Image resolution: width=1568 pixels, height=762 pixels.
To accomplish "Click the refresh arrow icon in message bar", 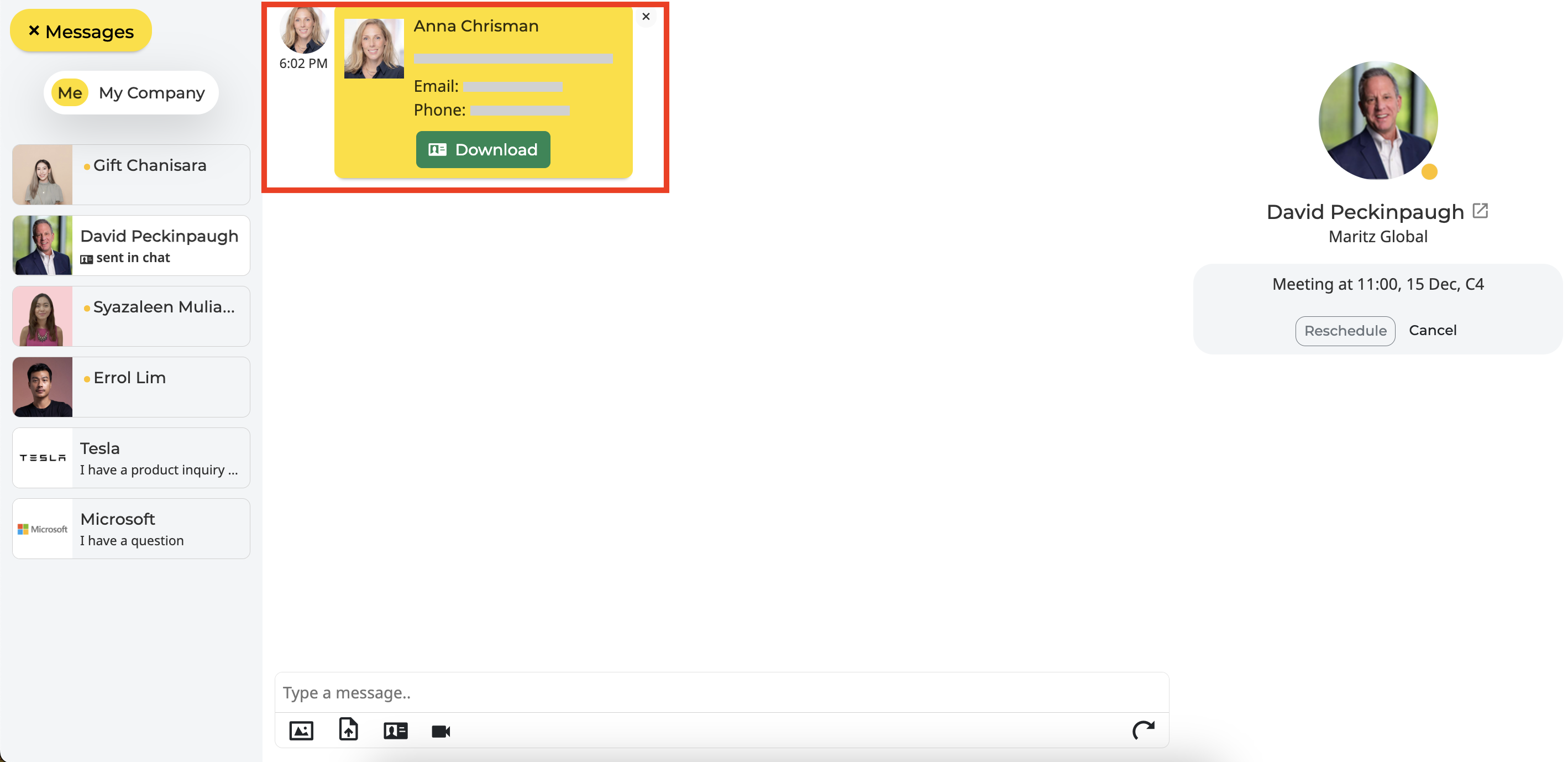I will click(1142, 730).
